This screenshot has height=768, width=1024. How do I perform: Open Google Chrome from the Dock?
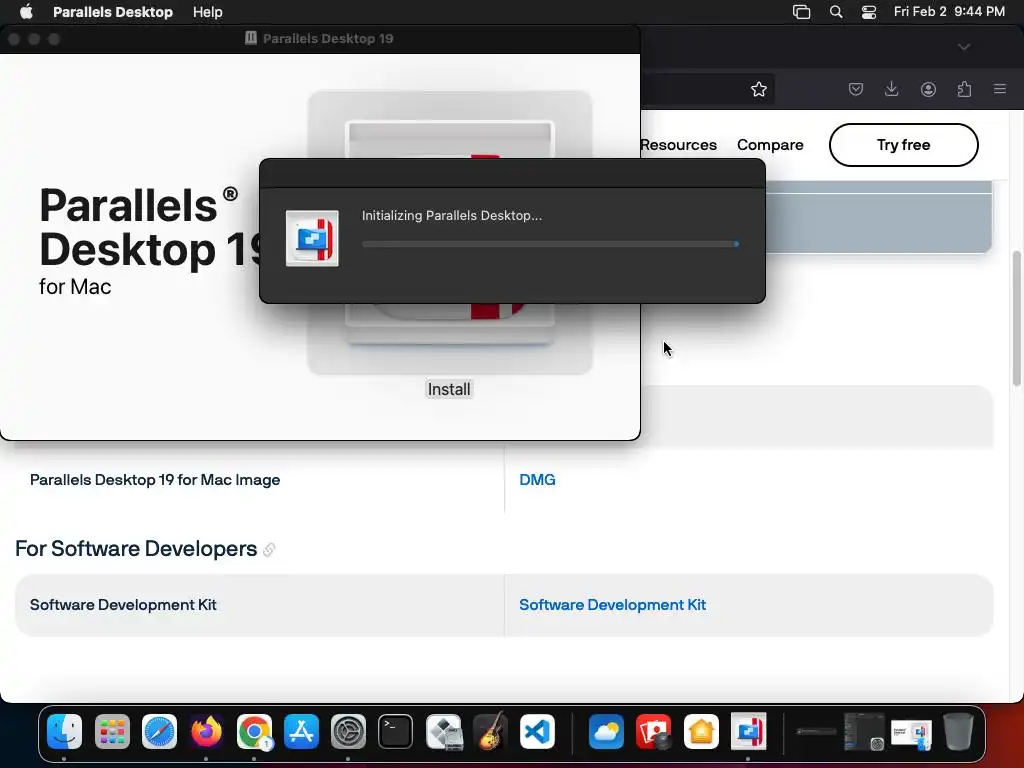[x=254, y=731]
